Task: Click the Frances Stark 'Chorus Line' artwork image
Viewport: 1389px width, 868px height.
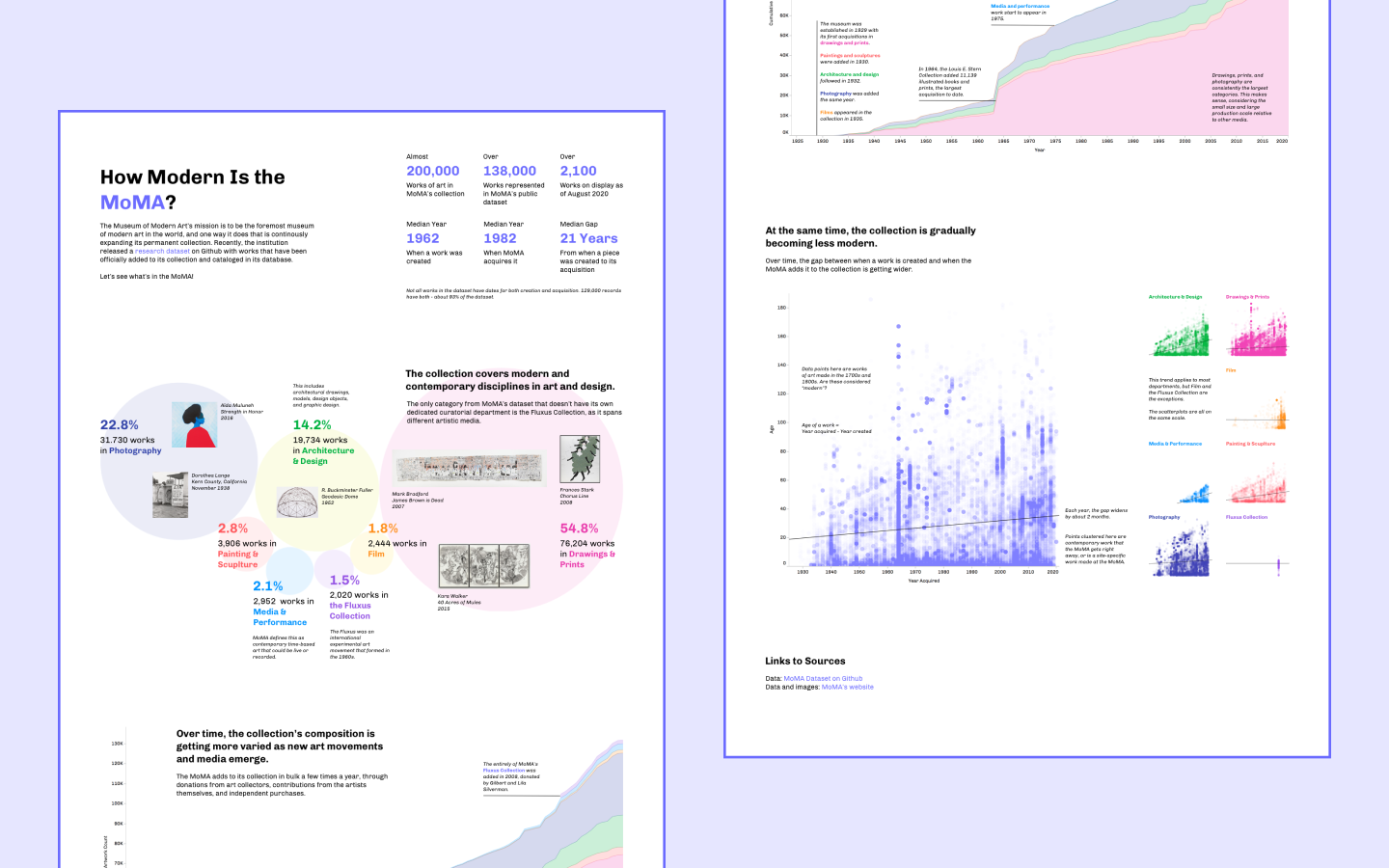Action: tap(580, 459)
